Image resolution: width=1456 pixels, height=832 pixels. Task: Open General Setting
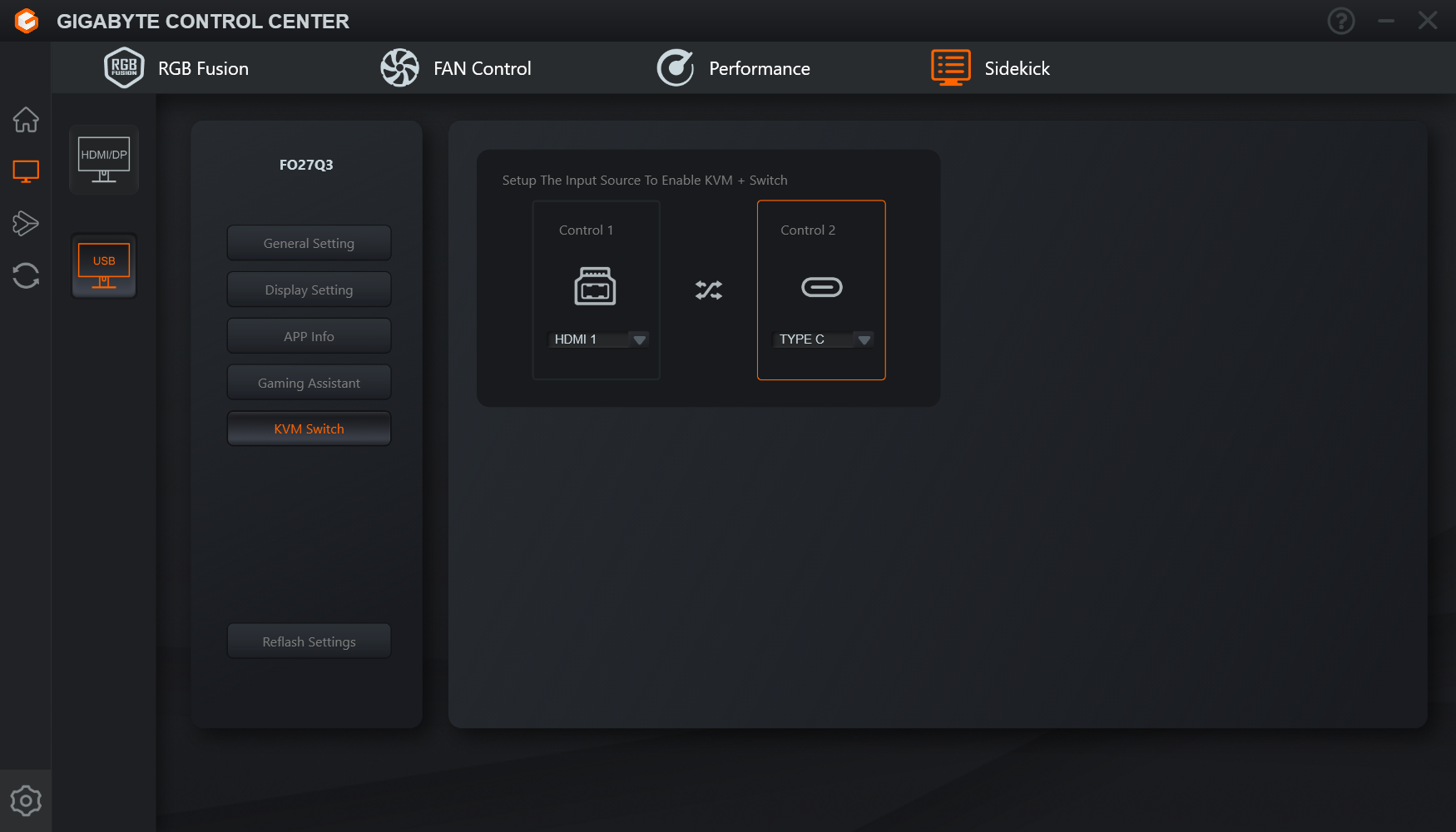pos(309,243)
